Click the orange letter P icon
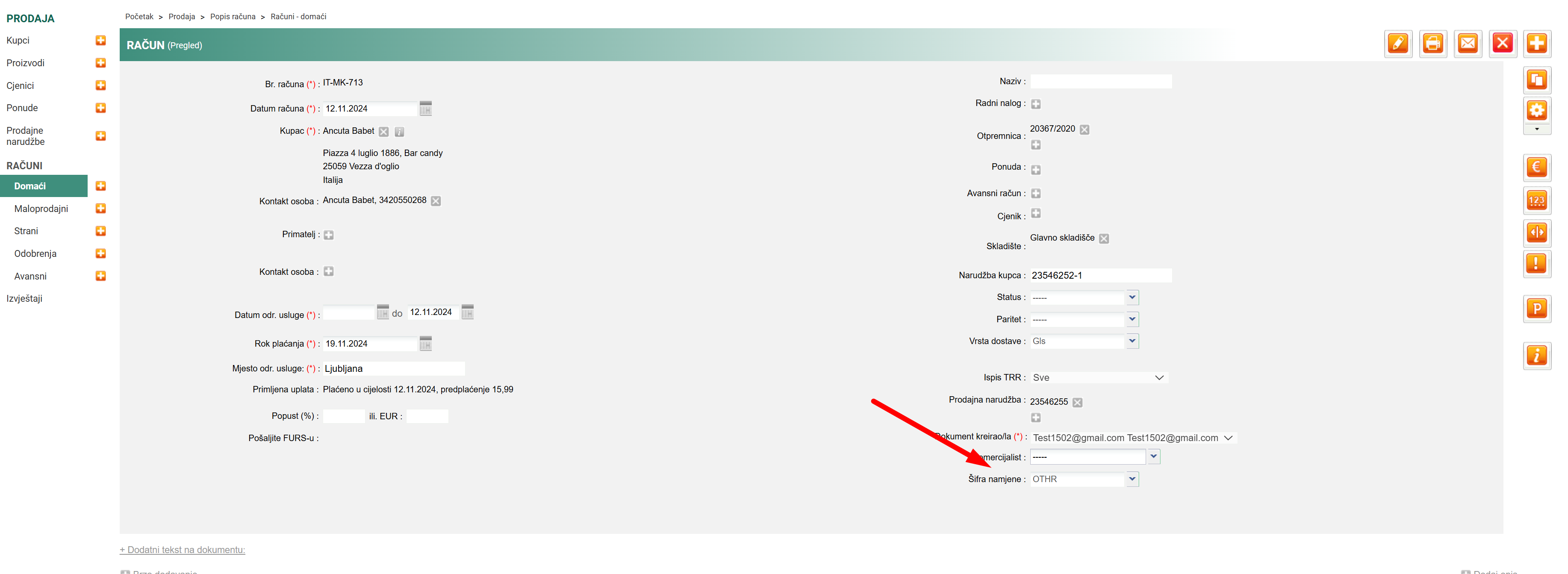 click(x=1536, y=309)
